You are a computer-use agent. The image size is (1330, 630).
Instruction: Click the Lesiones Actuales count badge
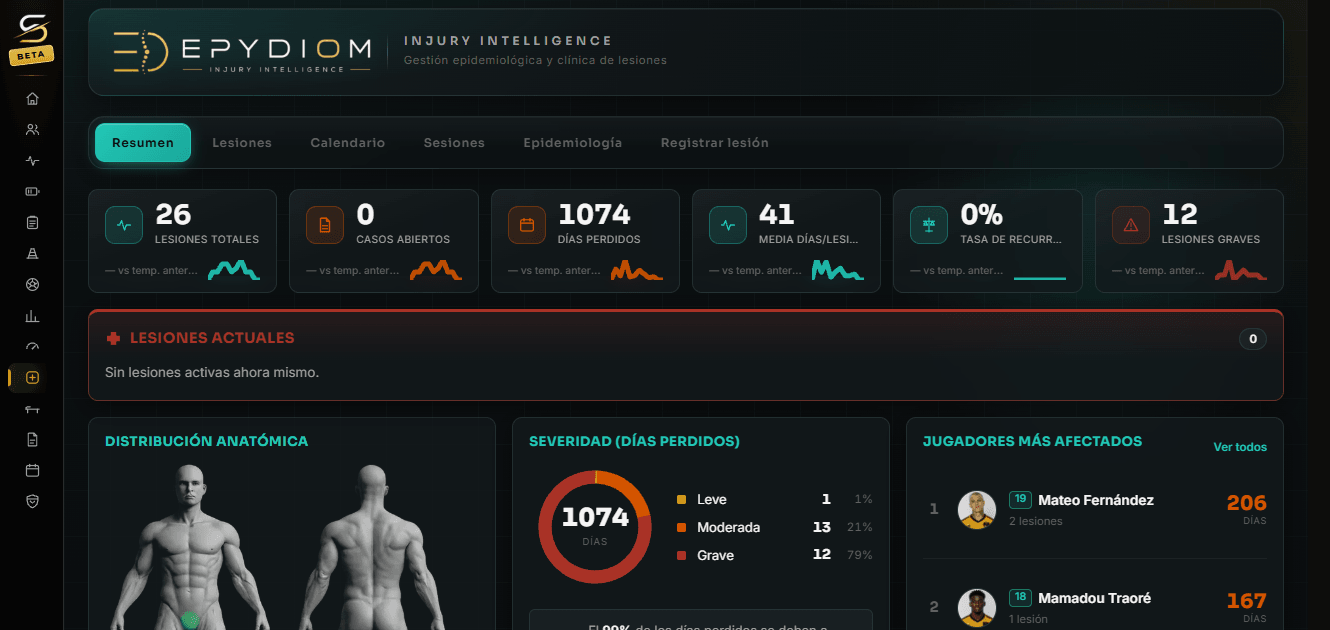click(1253, 339)
